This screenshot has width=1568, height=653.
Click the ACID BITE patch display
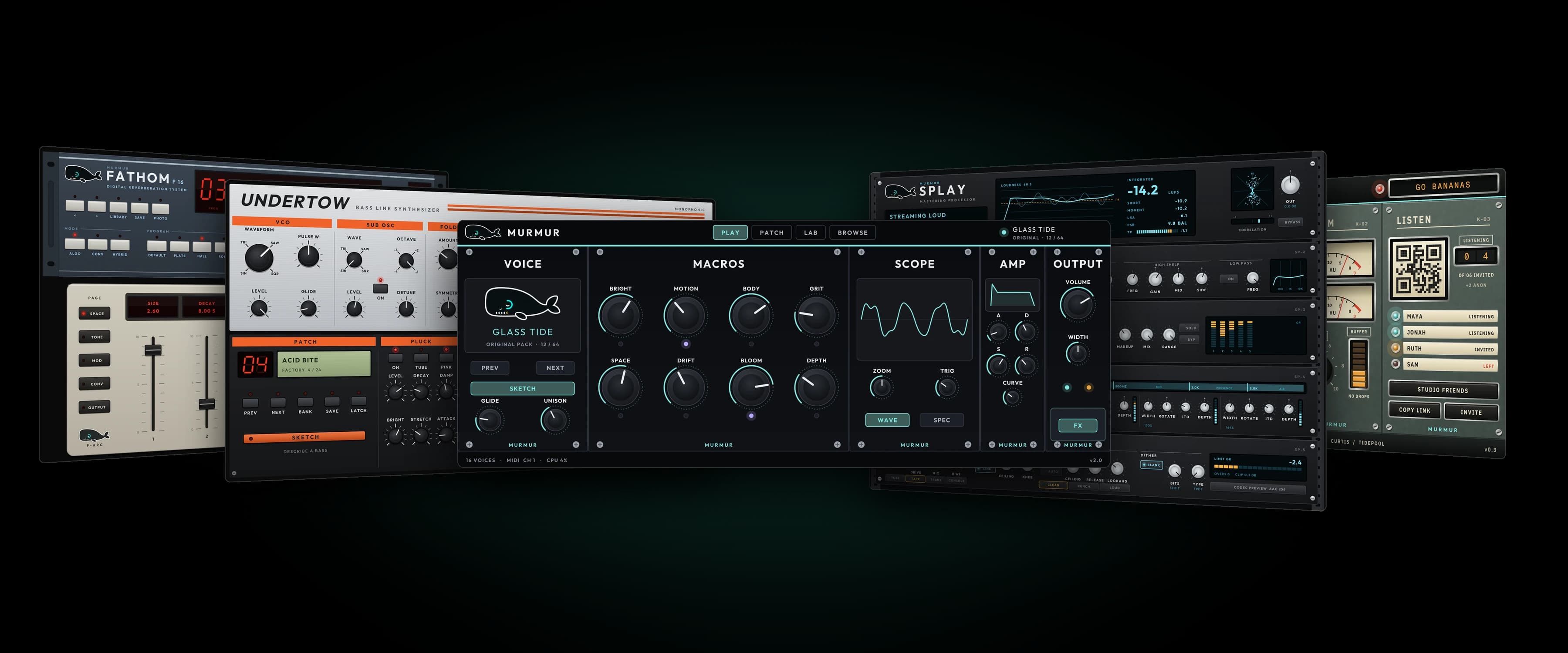coord(324,364)
